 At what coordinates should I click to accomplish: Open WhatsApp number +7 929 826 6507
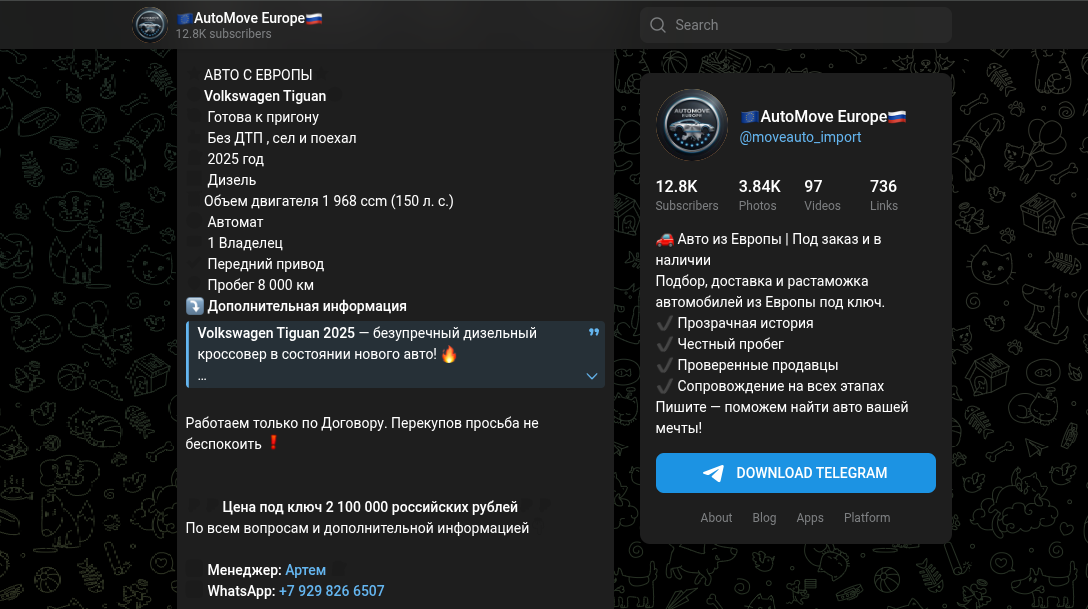click(x=332, y=591)
